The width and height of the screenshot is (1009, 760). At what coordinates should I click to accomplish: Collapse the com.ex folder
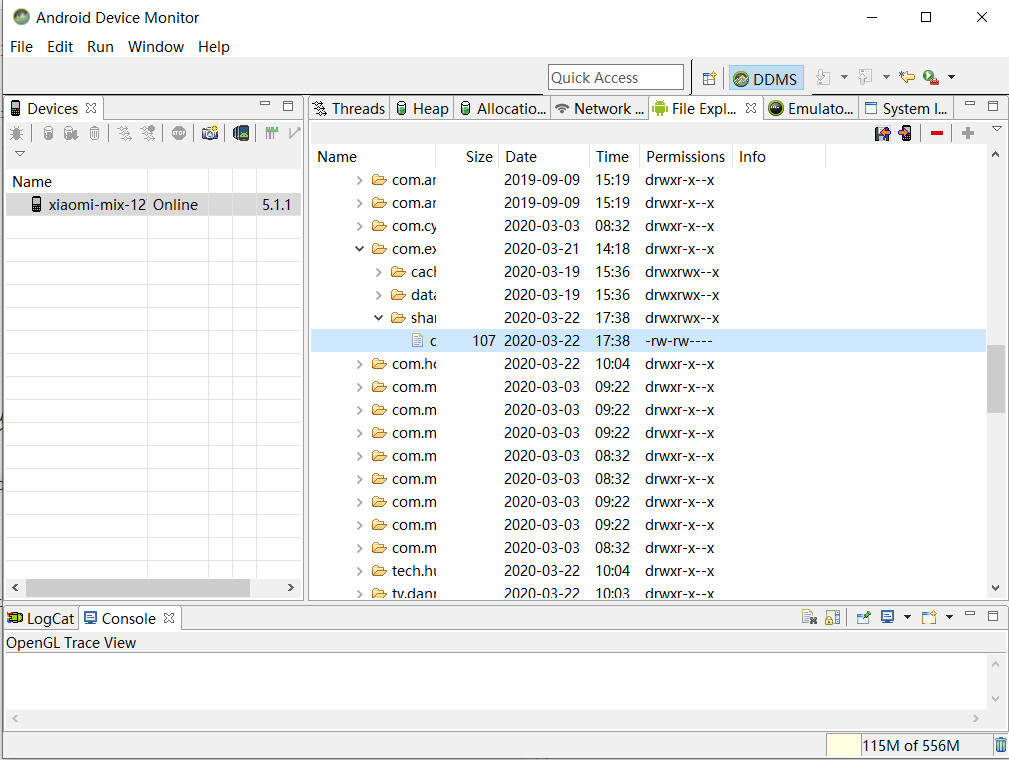(x=360, y=249)
